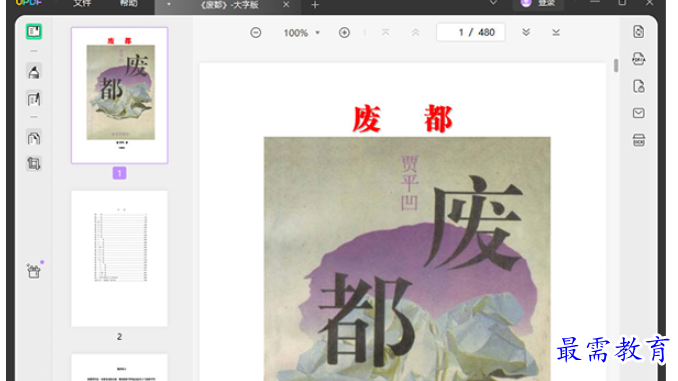Image resolution: width=678 pixels, height=381 pixels.
Task: Edit the page number field
Action: click(x=471, y=32)
